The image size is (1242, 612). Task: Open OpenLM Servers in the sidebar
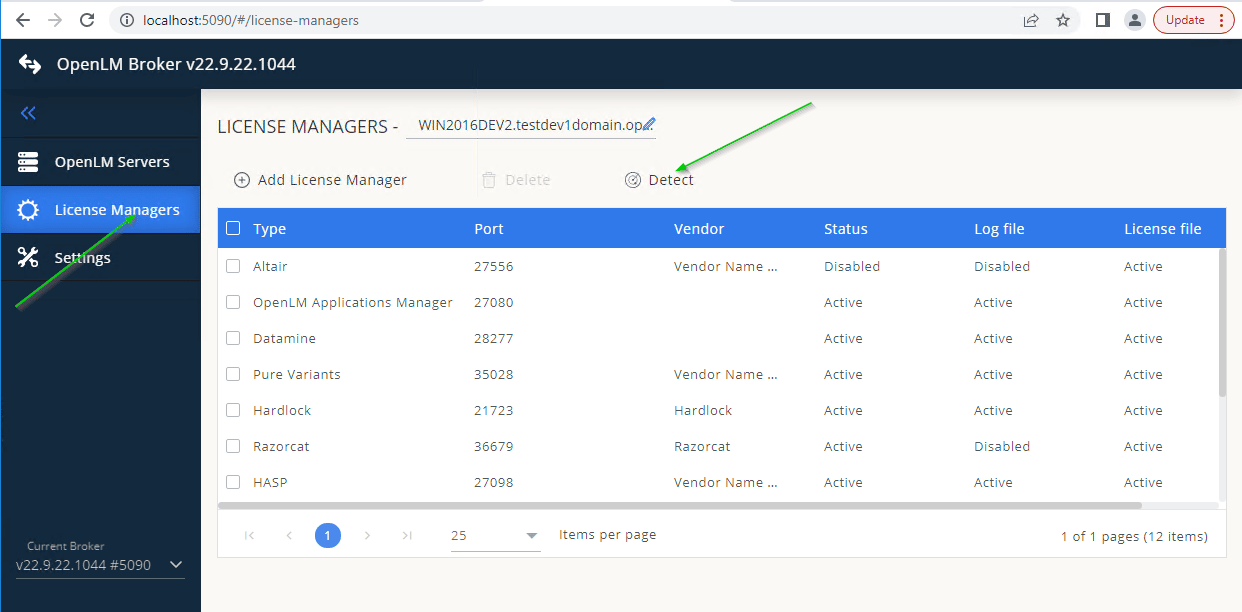pyautogui.click(x=100, y=161)
